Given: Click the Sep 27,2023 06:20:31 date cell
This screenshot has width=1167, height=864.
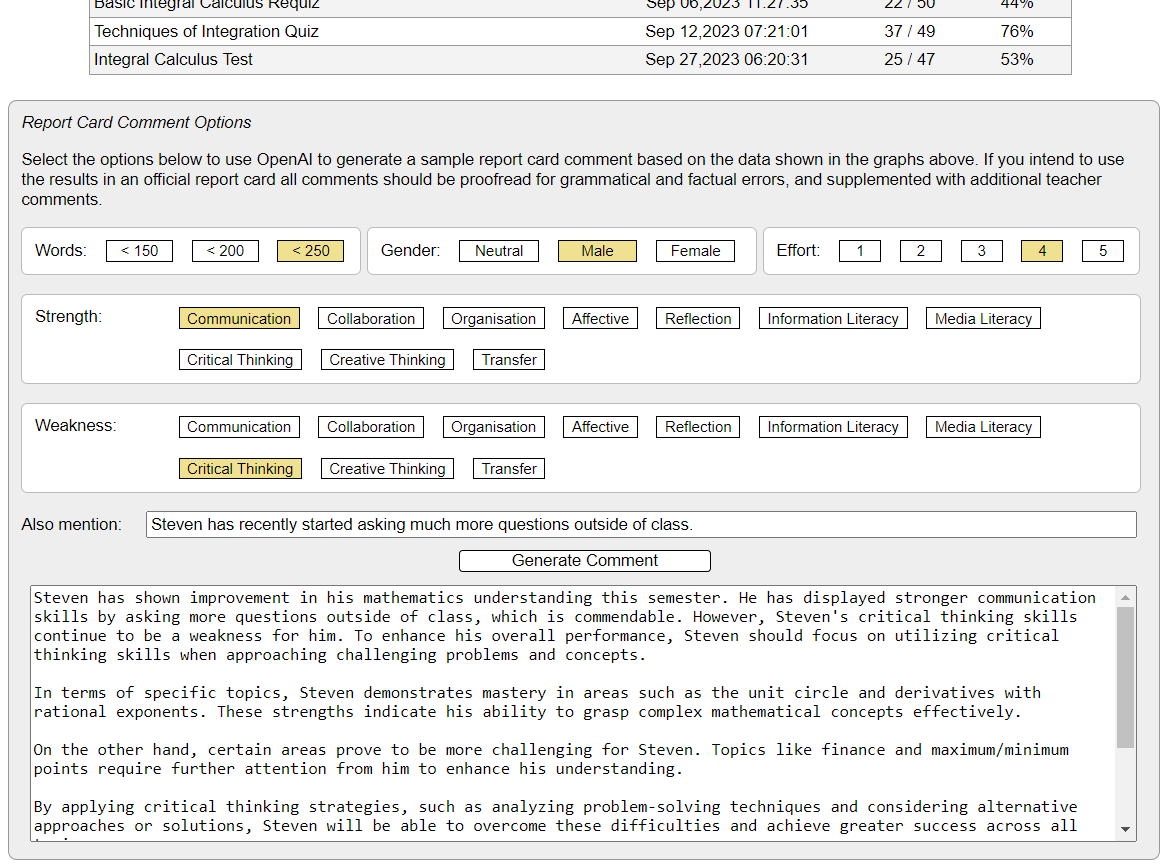Looking at the screenshot, I should coord(726,60).
